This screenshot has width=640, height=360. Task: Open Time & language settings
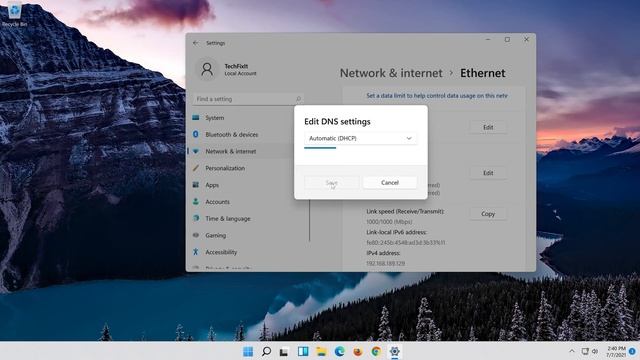tap(228, 218)
